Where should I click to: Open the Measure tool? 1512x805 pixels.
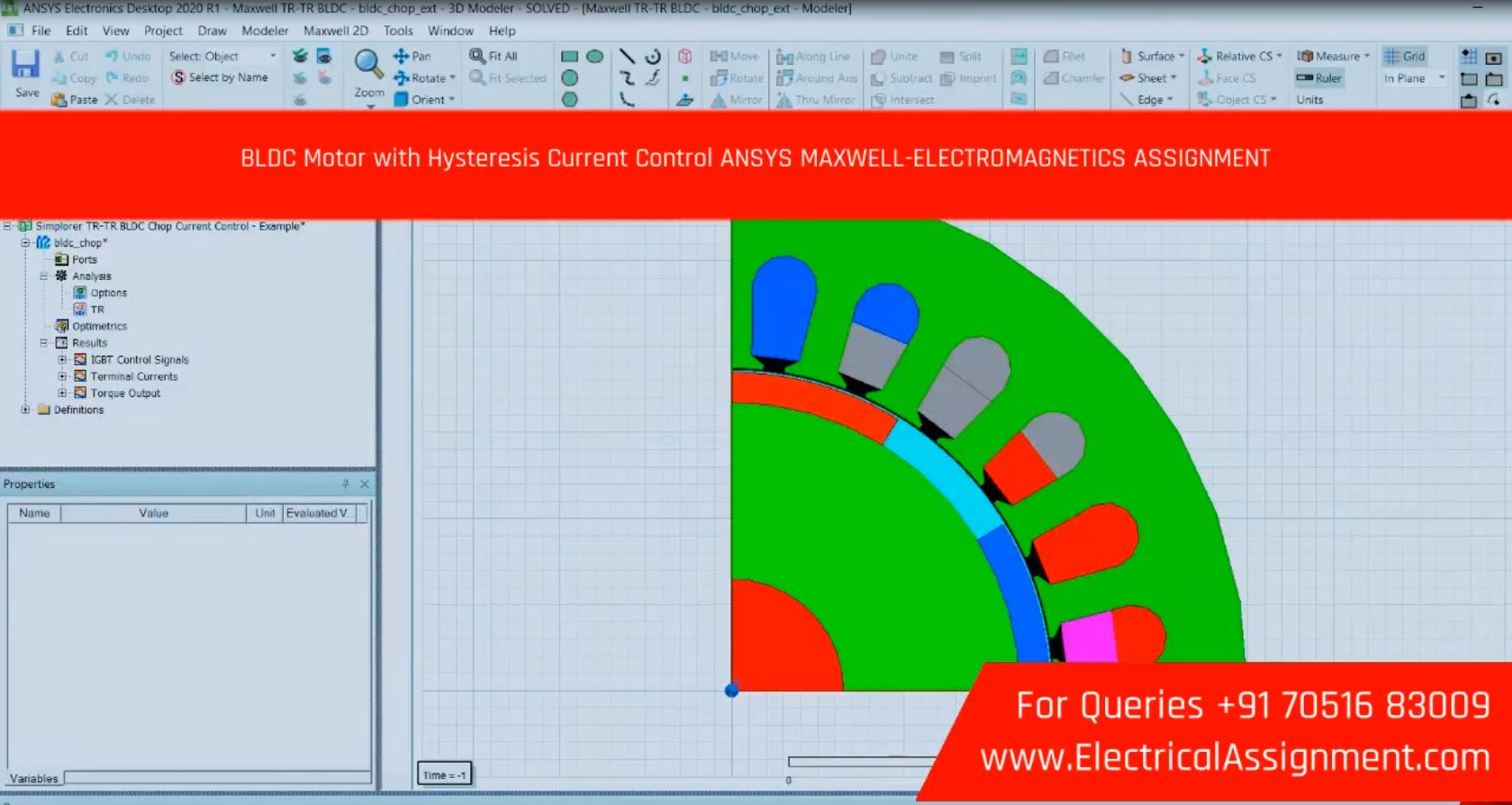[x=1333, y=56]
